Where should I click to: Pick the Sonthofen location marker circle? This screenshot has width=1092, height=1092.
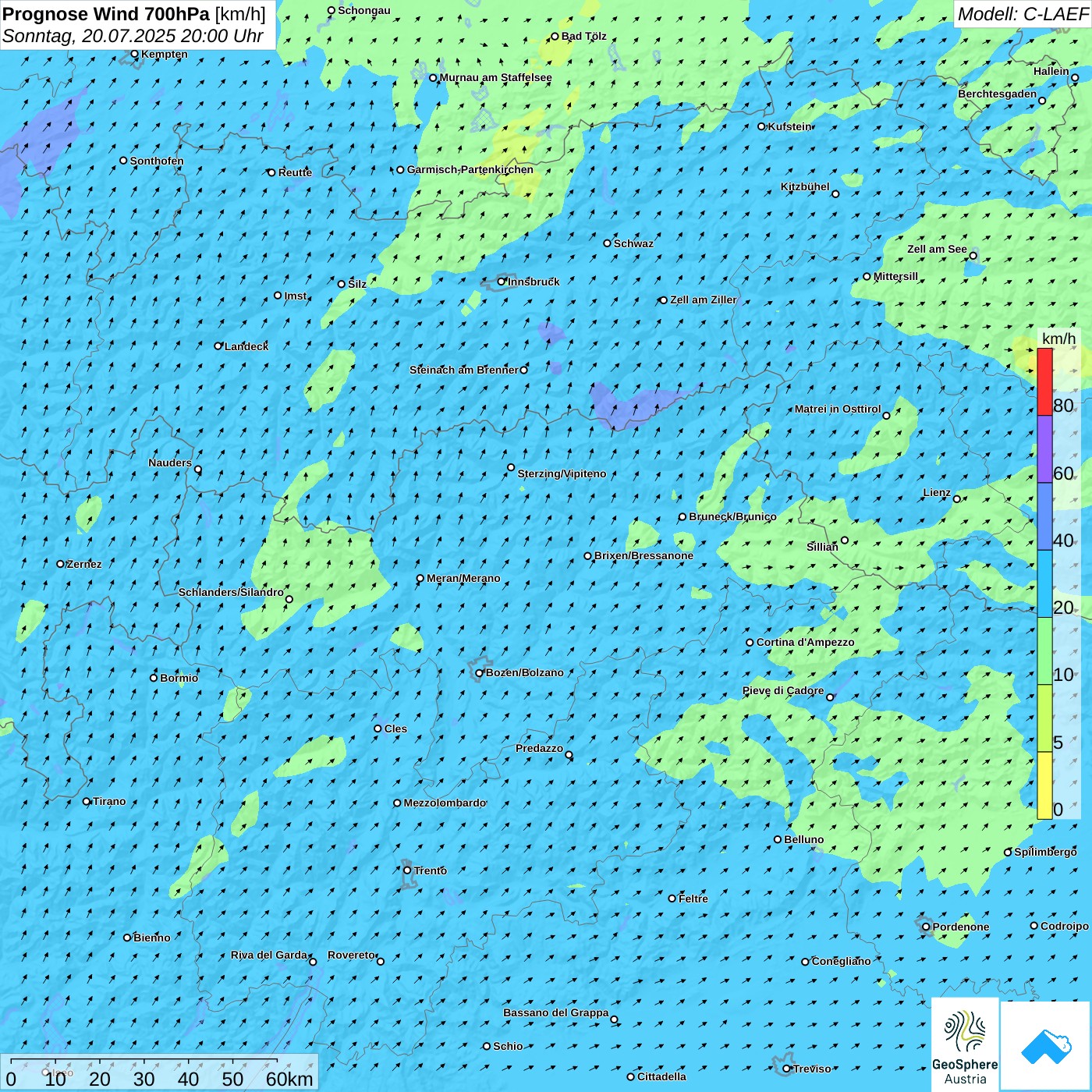tap(123, 161)
